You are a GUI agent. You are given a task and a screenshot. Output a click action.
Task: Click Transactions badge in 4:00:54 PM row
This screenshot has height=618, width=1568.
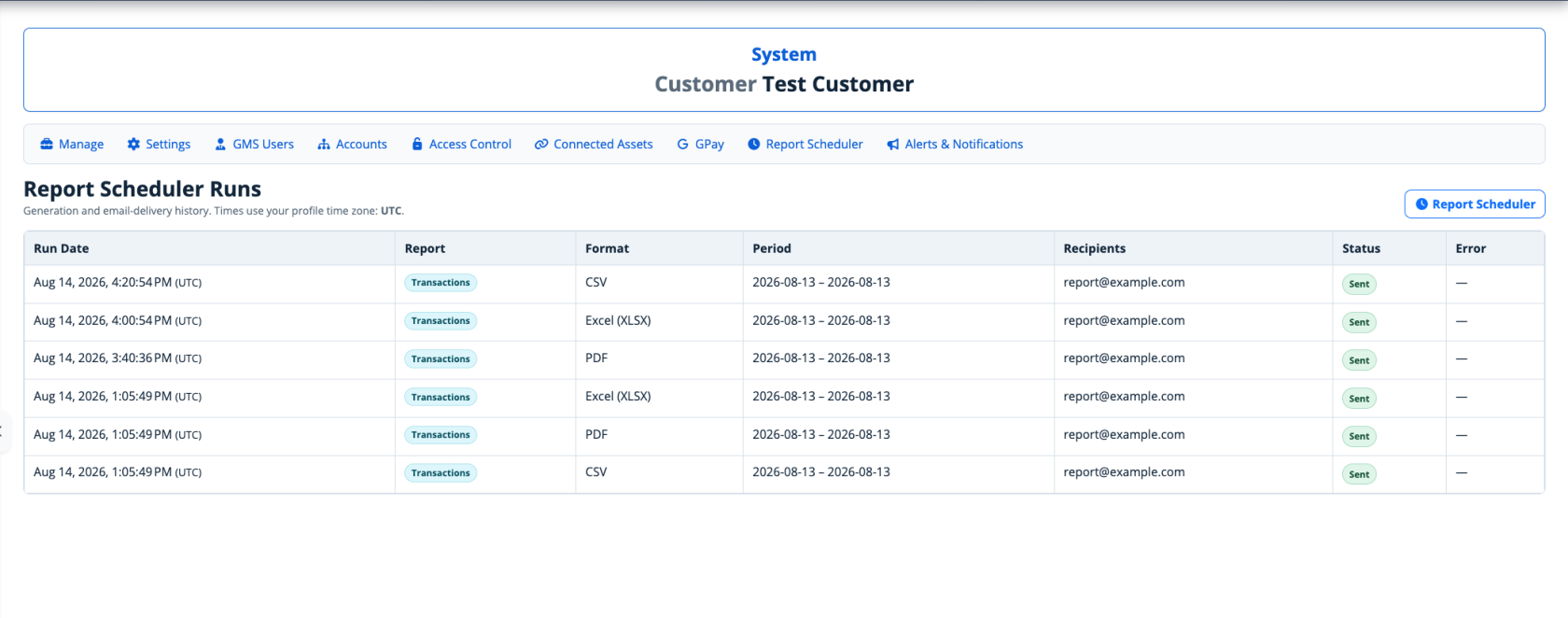pyautogui.click(x=441, y=321)
